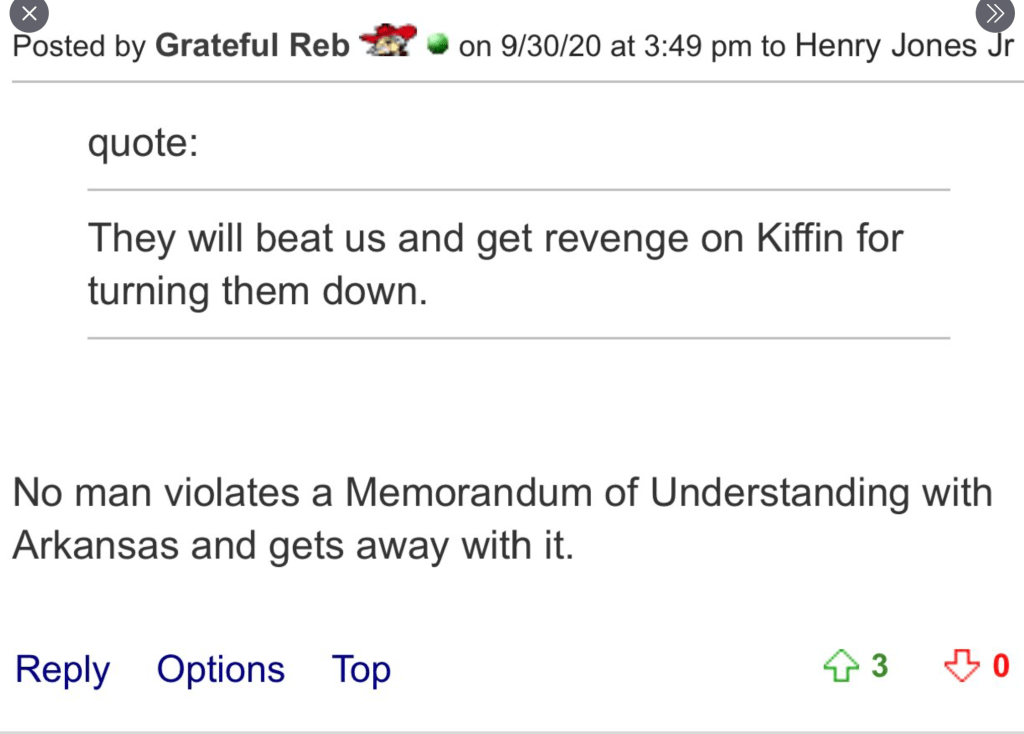Click the double chevron next arrow
Viewport: 1024px width, 734px height.
992,14
